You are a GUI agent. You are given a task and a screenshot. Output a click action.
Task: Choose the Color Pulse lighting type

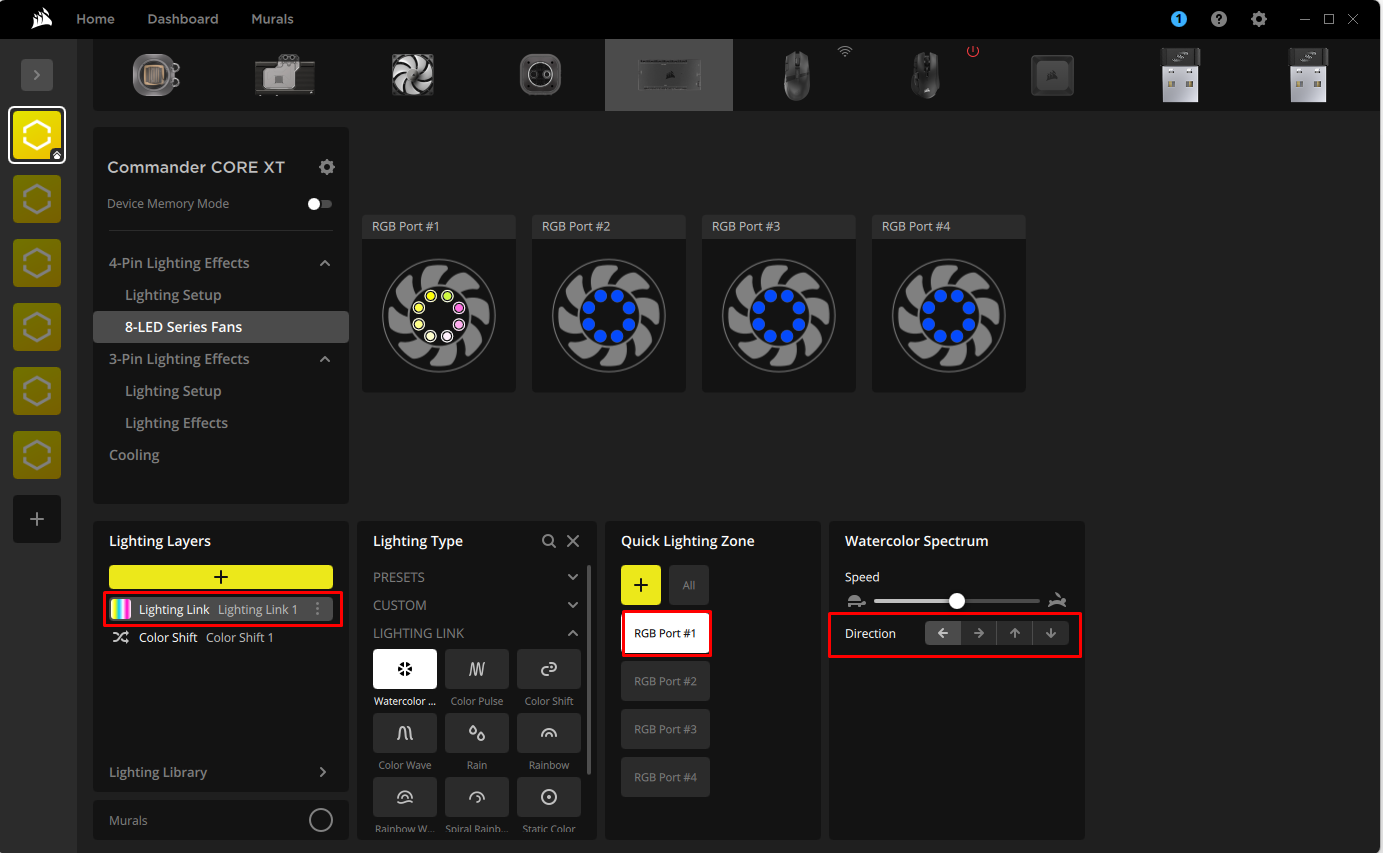pyautogui.click(x=477, y=669)
